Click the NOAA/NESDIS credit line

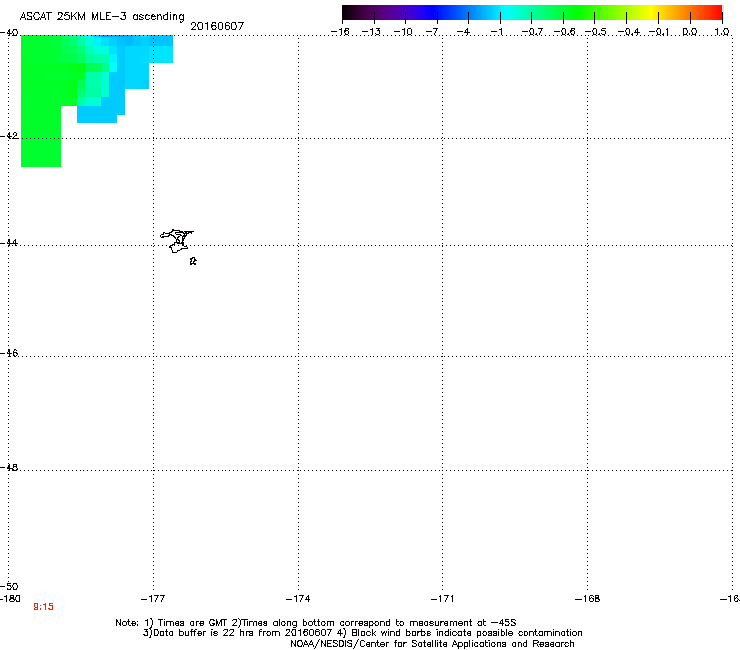[x=432, y=644]
